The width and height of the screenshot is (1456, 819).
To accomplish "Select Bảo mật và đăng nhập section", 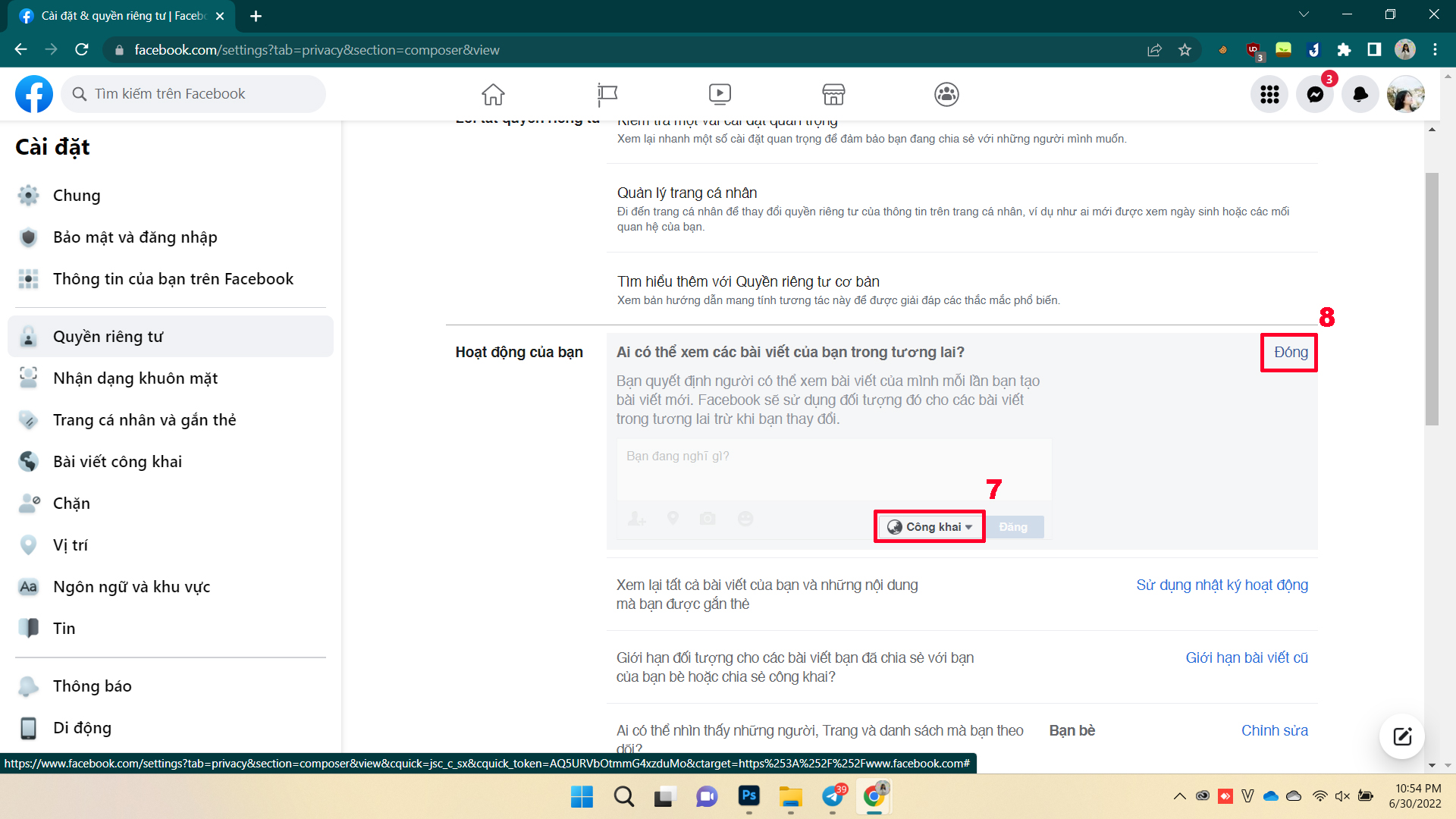I will (x=171, y=237).
